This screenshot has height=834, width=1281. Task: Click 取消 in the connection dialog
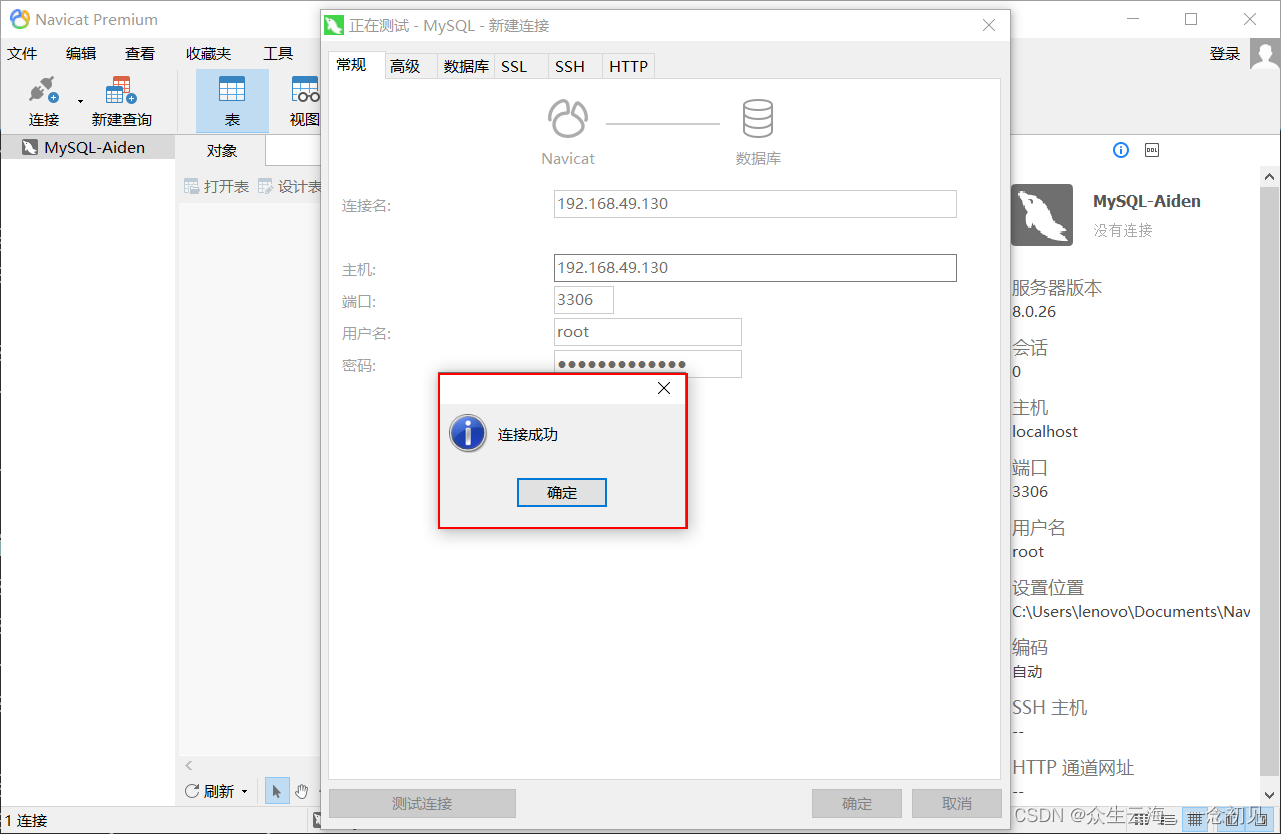click(957, 803)
